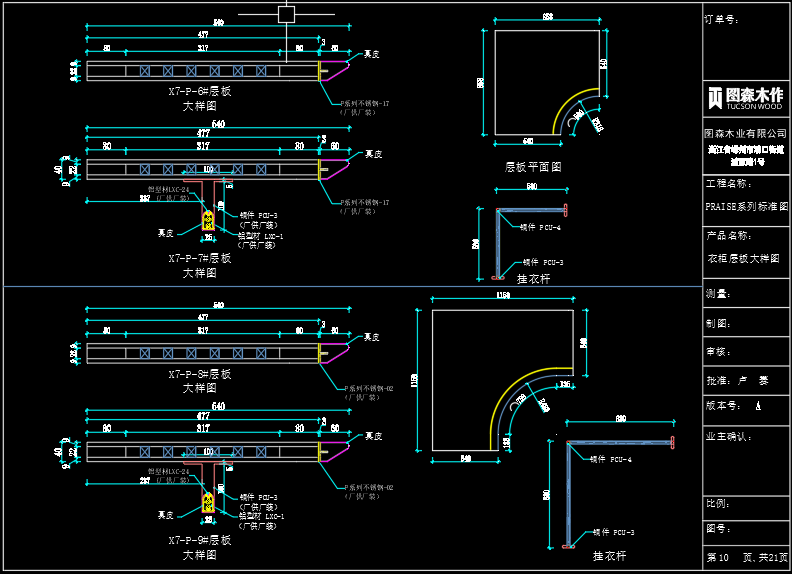
Task: Select the 'X7-P-8#层板' drawing title
Action: coord(200,374)
